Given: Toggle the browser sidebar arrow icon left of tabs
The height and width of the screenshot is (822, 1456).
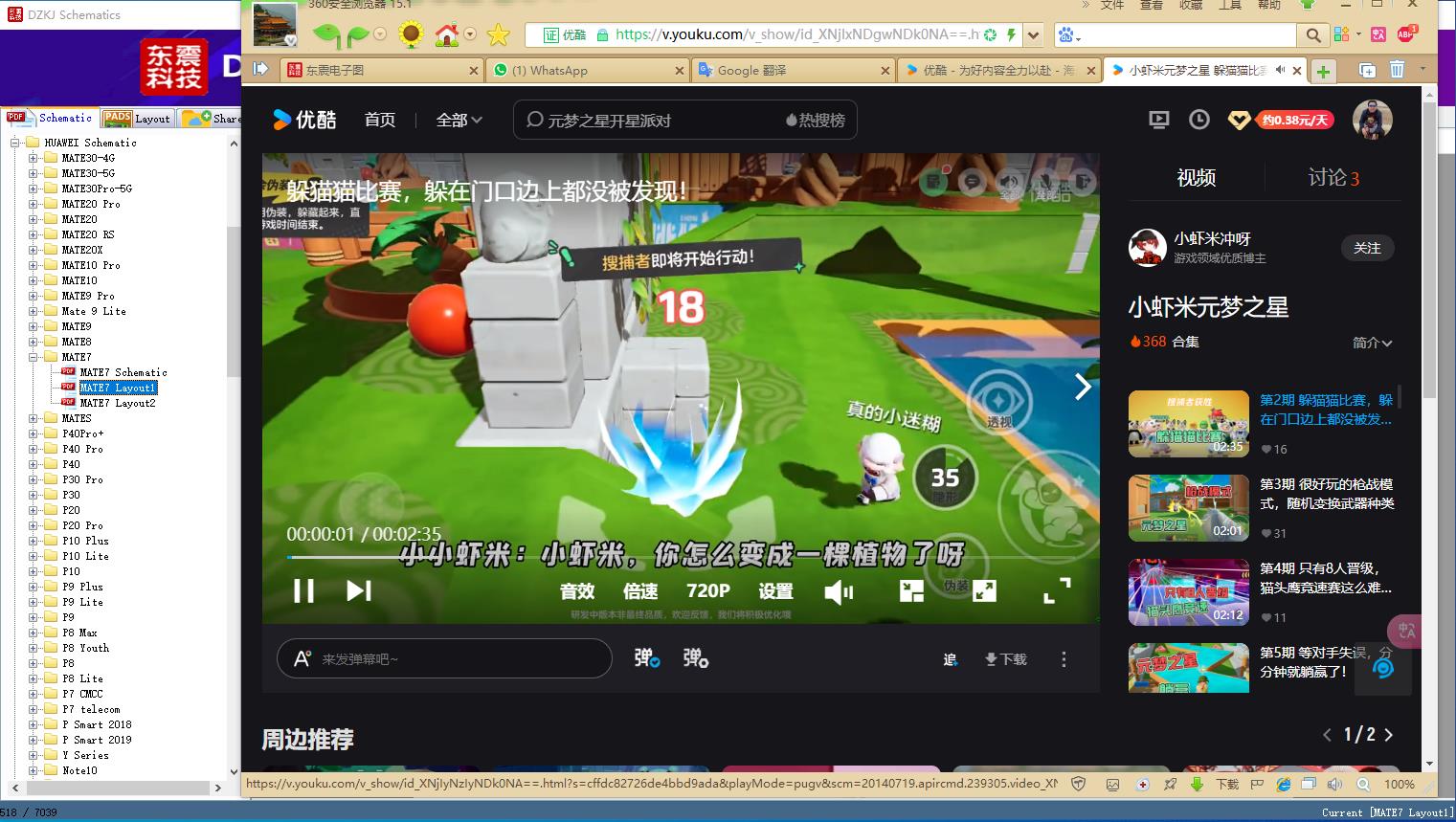Looking at the screenshot, I should click(x=260, y=69).
